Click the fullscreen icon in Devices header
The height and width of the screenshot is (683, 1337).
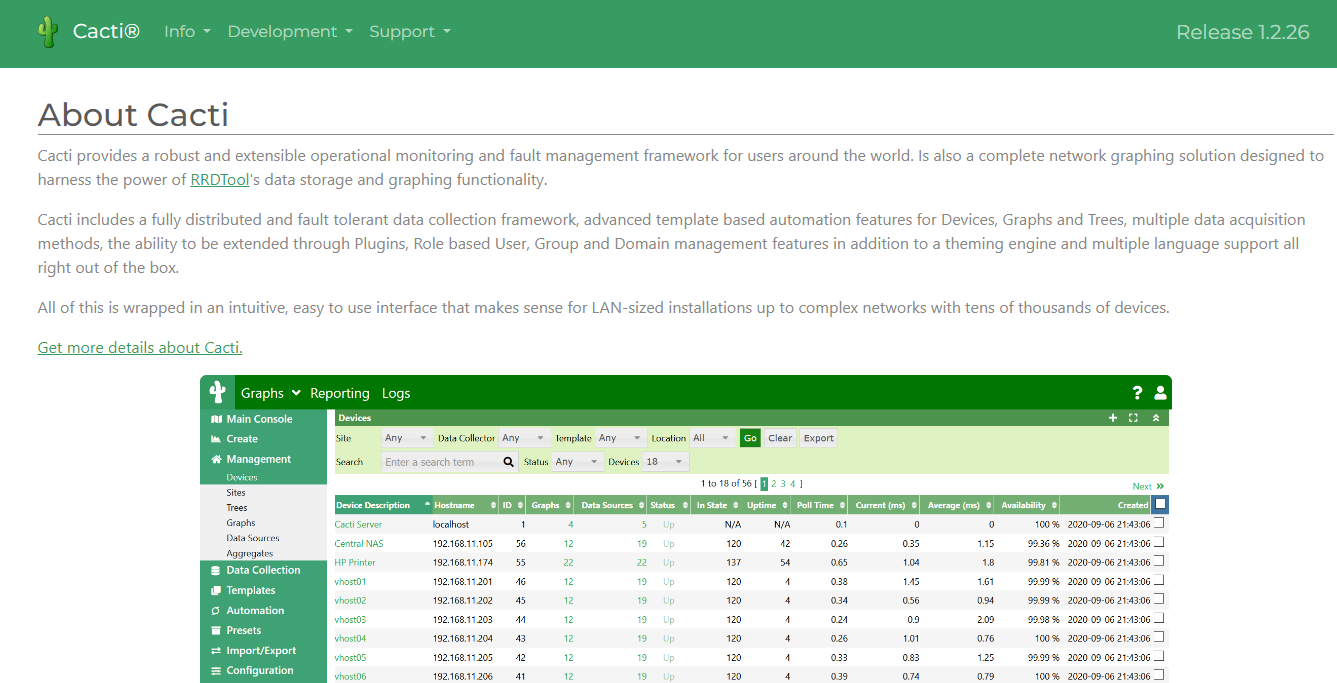1134,418
